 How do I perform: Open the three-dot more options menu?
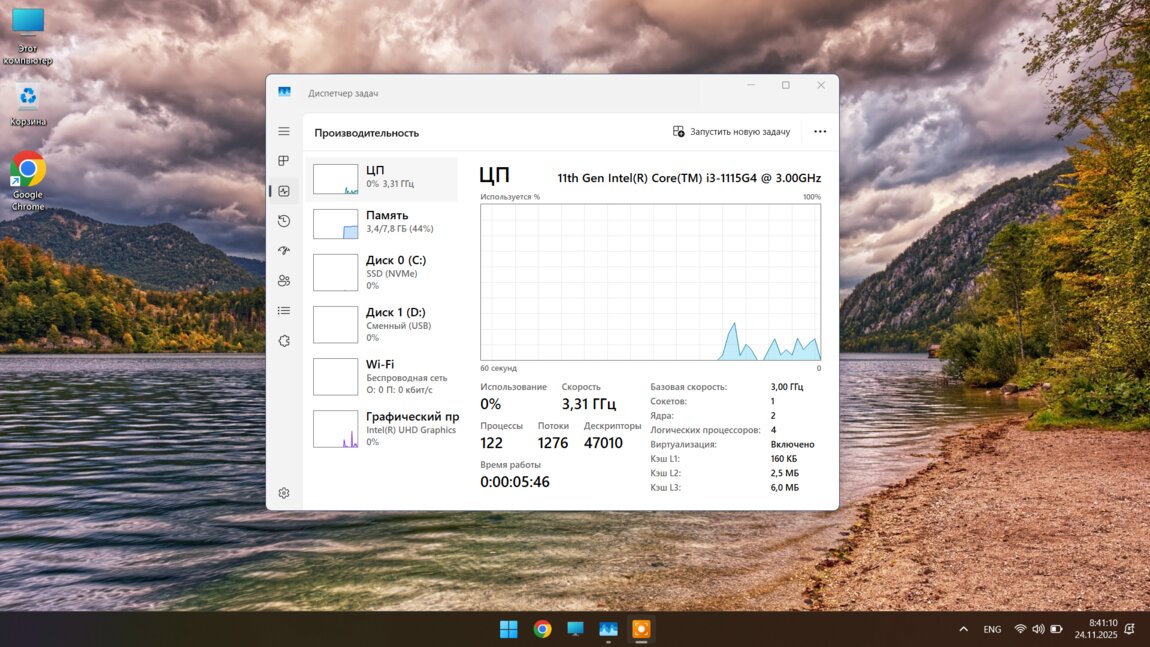point(820,131)
